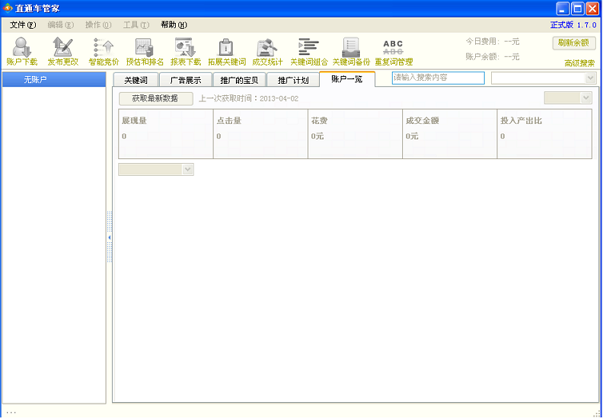
Task: Click the 点击量 statistics cell
Action: coord(261,134)
